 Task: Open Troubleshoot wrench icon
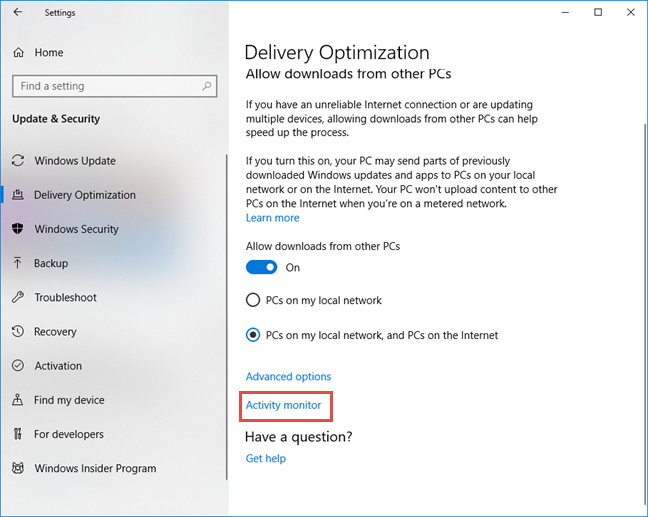(x=18, y=297)
